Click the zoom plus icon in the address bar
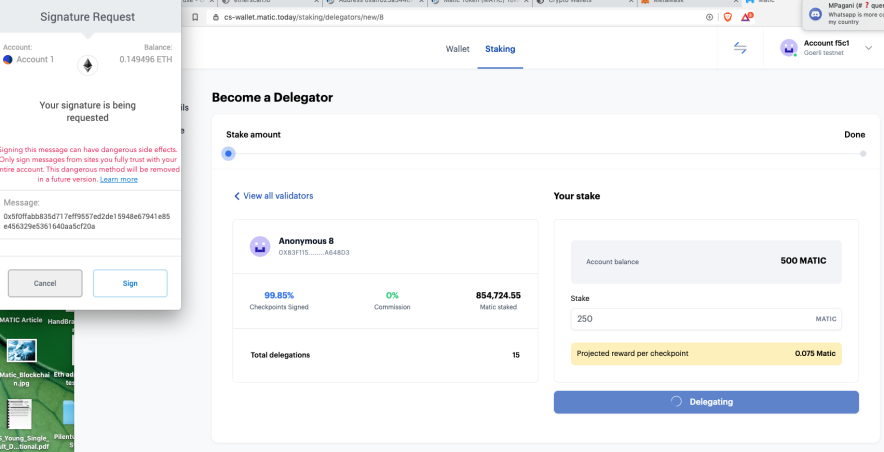Viewport: 884px width, 452px height. click(709, 17)
